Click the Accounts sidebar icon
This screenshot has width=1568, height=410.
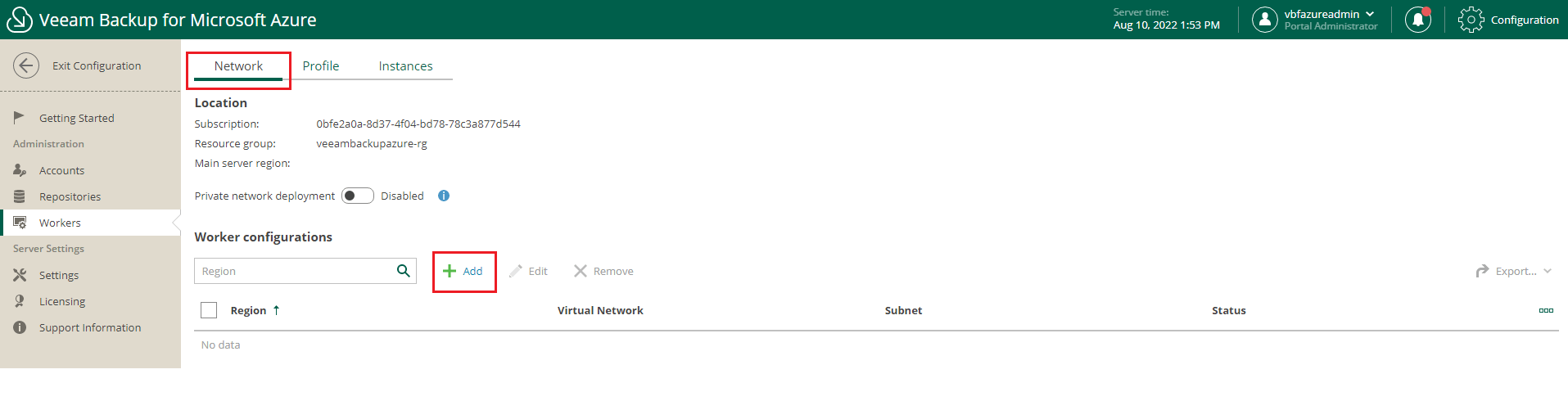(x=20, y=170)
